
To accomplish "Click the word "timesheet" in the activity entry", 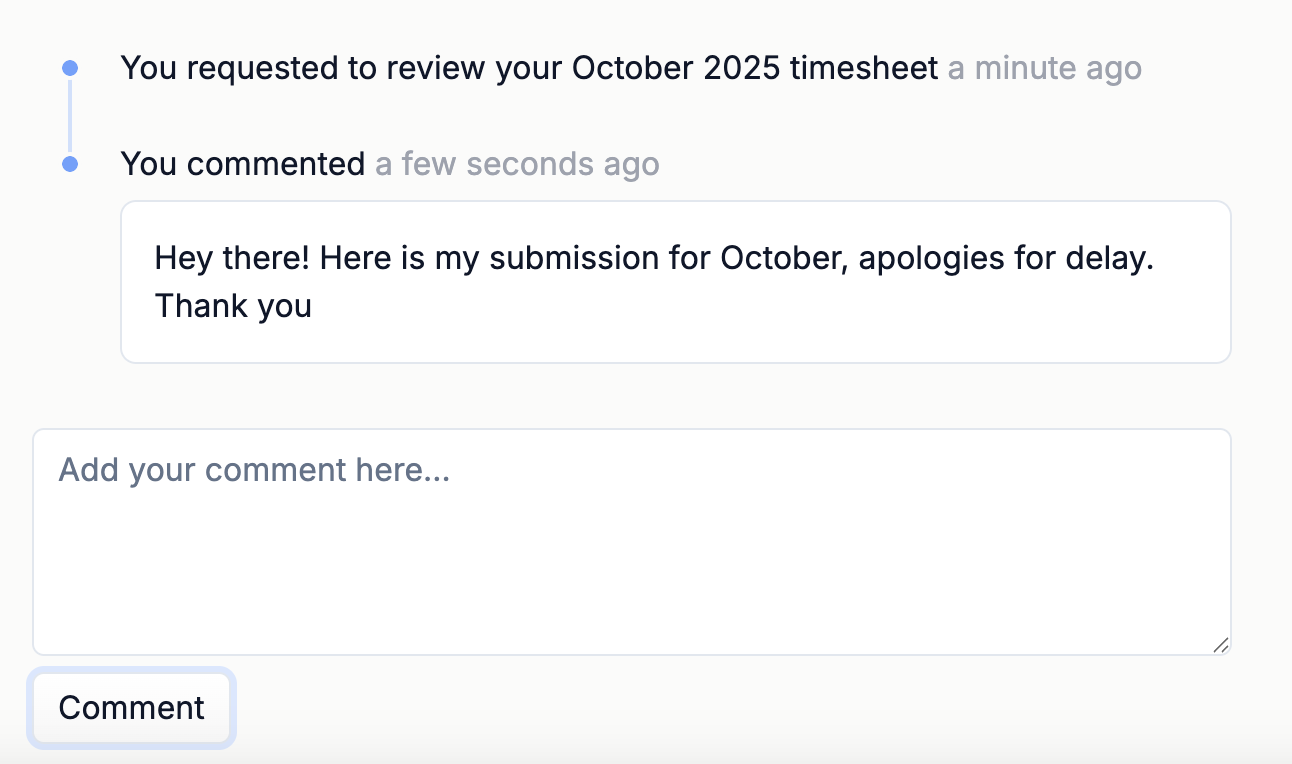I will click(x=864, y=69).
